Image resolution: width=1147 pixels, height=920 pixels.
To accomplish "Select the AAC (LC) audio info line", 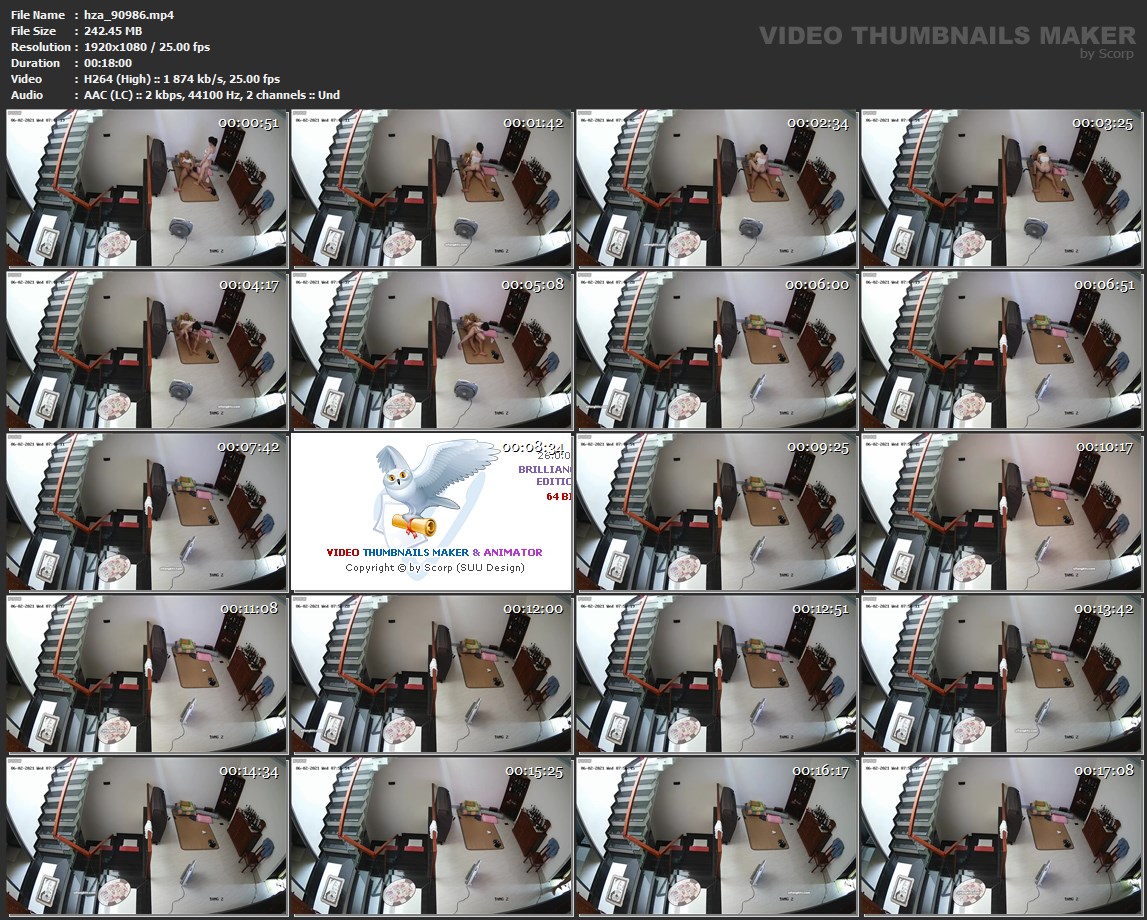I will click(x=212, y=95).
